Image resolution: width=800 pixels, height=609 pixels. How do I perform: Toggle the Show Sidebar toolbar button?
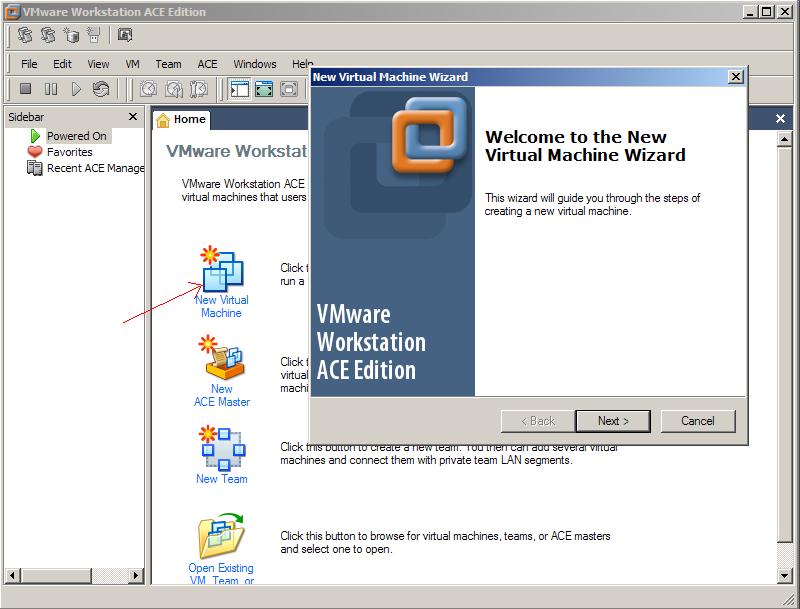point(239,89)
